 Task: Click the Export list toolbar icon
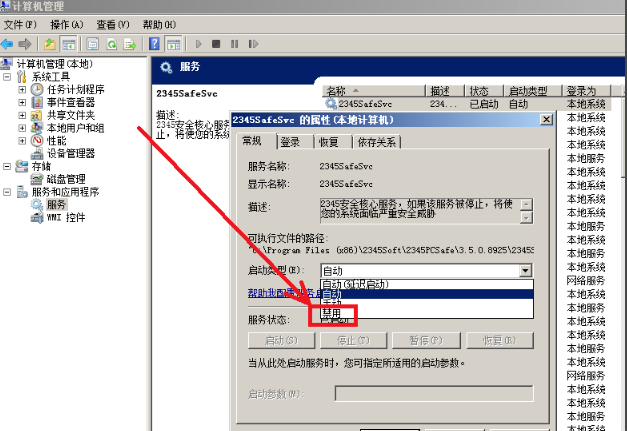tap(129, 44)
